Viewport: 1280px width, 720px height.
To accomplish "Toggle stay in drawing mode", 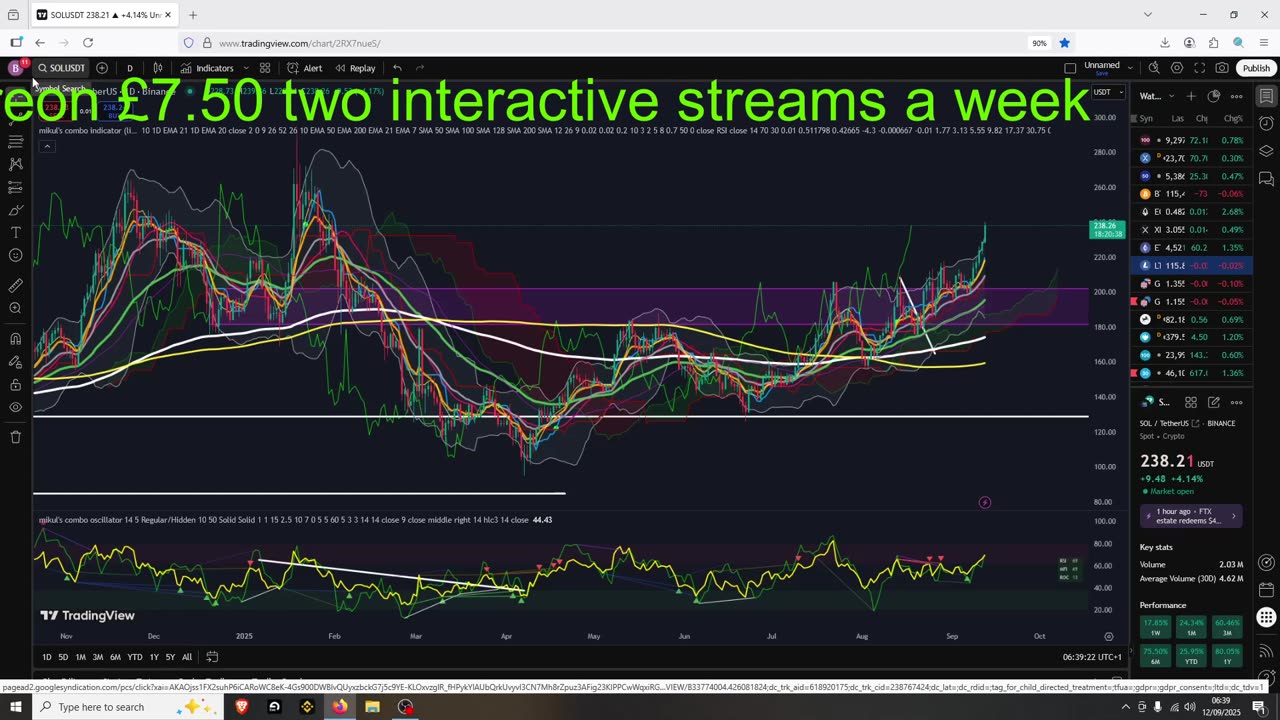I will 15,361.
